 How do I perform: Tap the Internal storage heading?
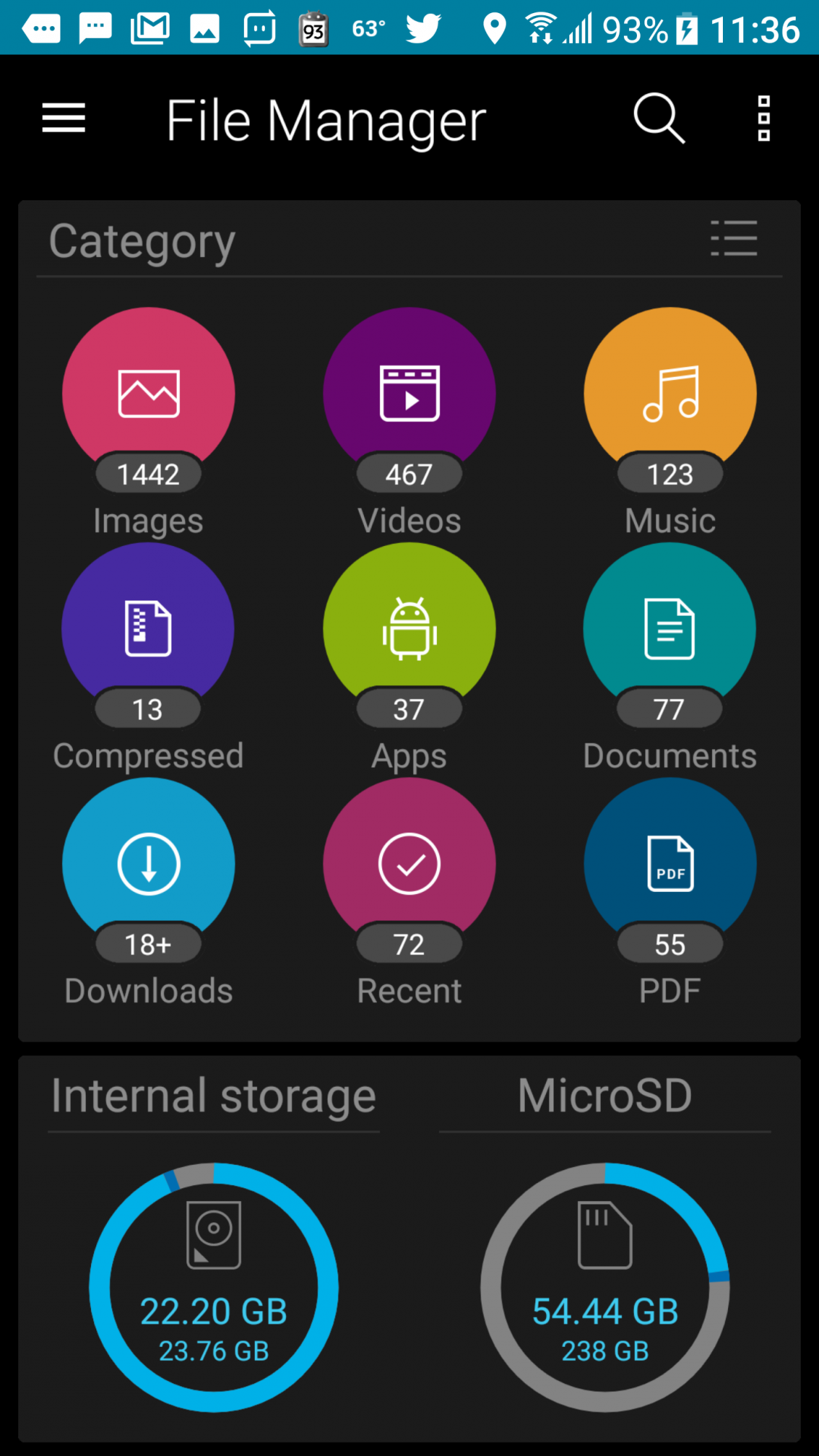point(213,1096)
